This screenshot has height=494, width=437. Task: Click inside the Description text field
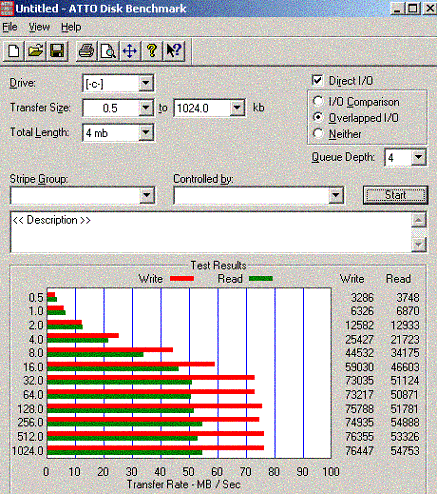click(x=211, y=232)
